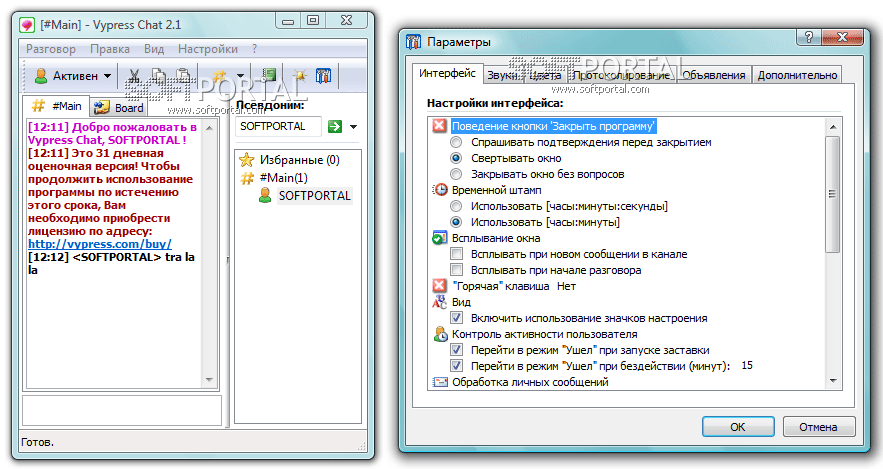Enable Всплывать при начале разговора

457,270
